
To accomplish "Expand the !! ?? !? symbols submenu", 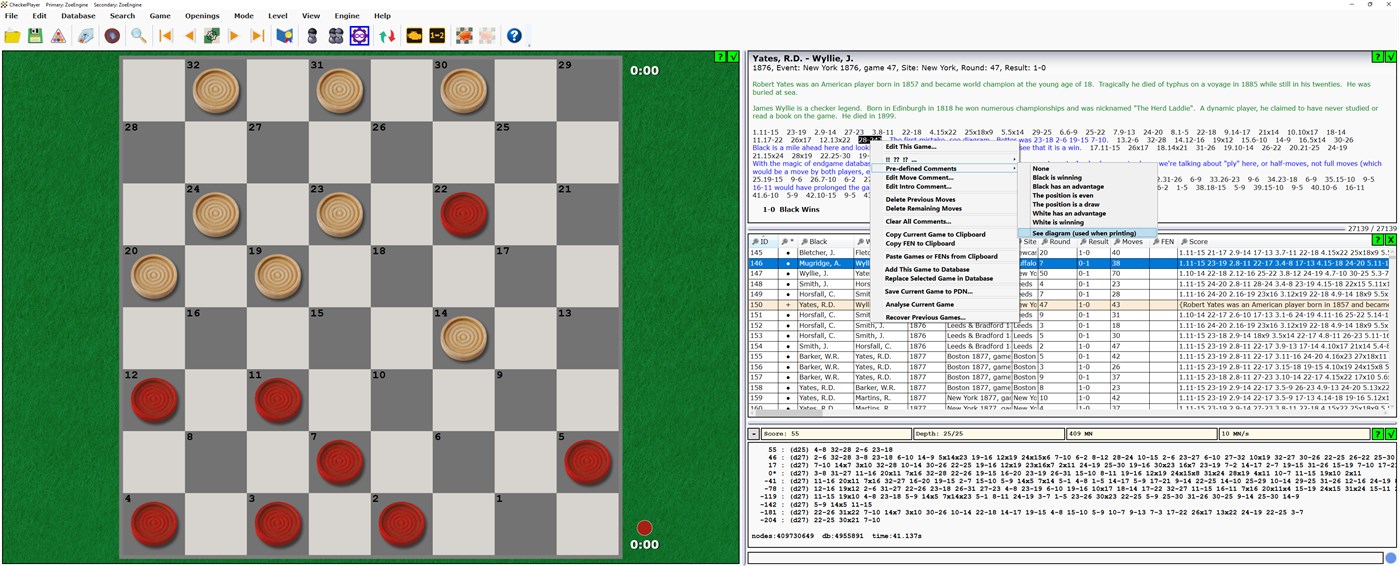I will [945, 160].
